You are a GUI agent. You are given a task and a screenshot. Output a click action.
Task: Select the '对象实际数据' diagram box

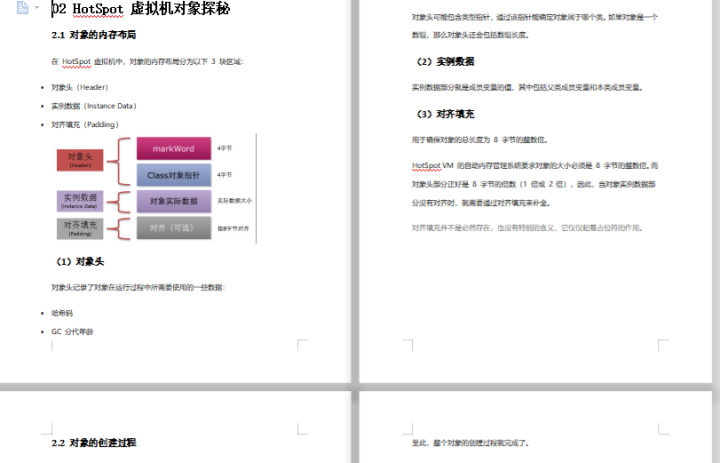point(174,201)
